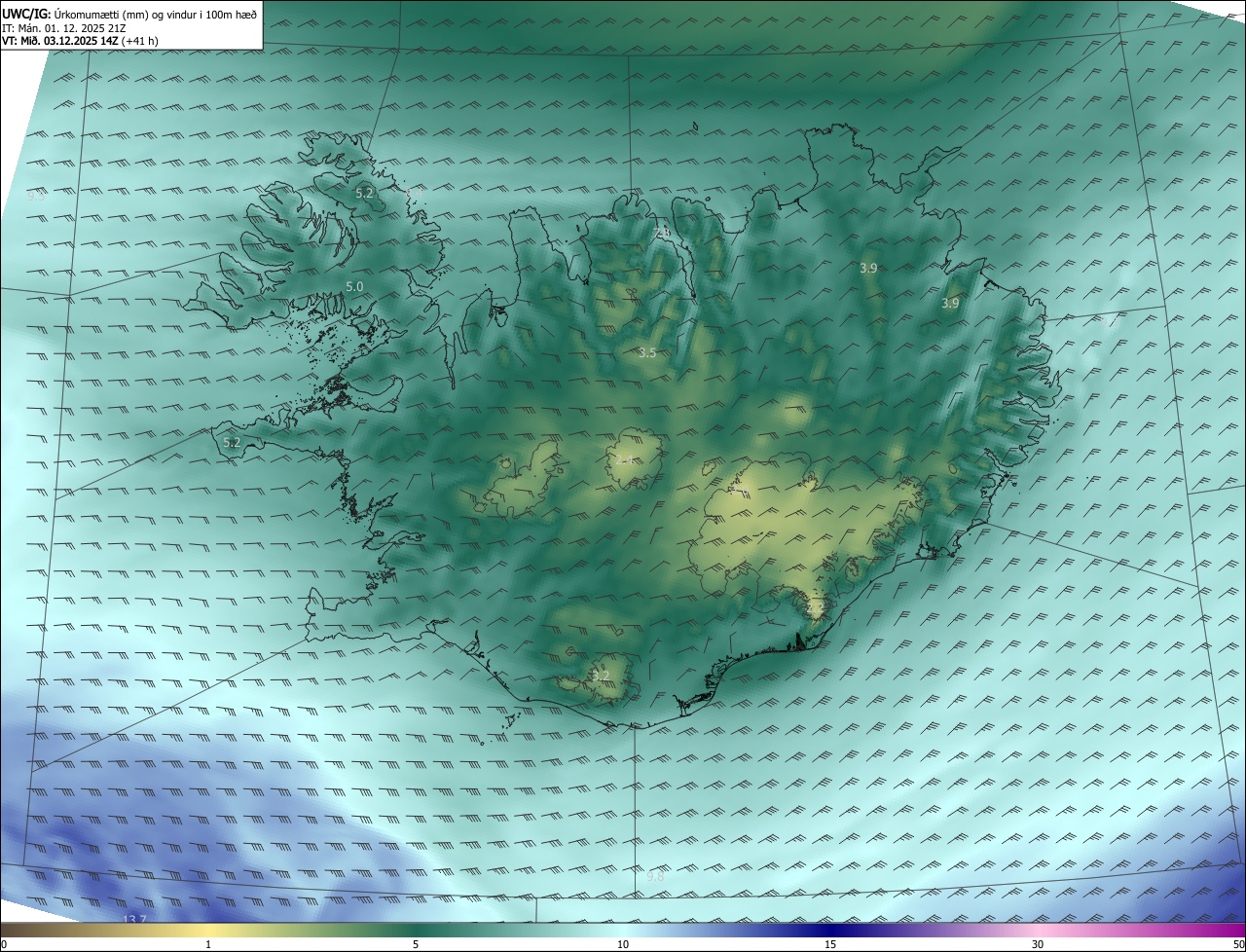Click the 2.4 value label on the central glacier
This screenshot has width=1246, height=952.
pyautogui.click(x=625, y=459)
